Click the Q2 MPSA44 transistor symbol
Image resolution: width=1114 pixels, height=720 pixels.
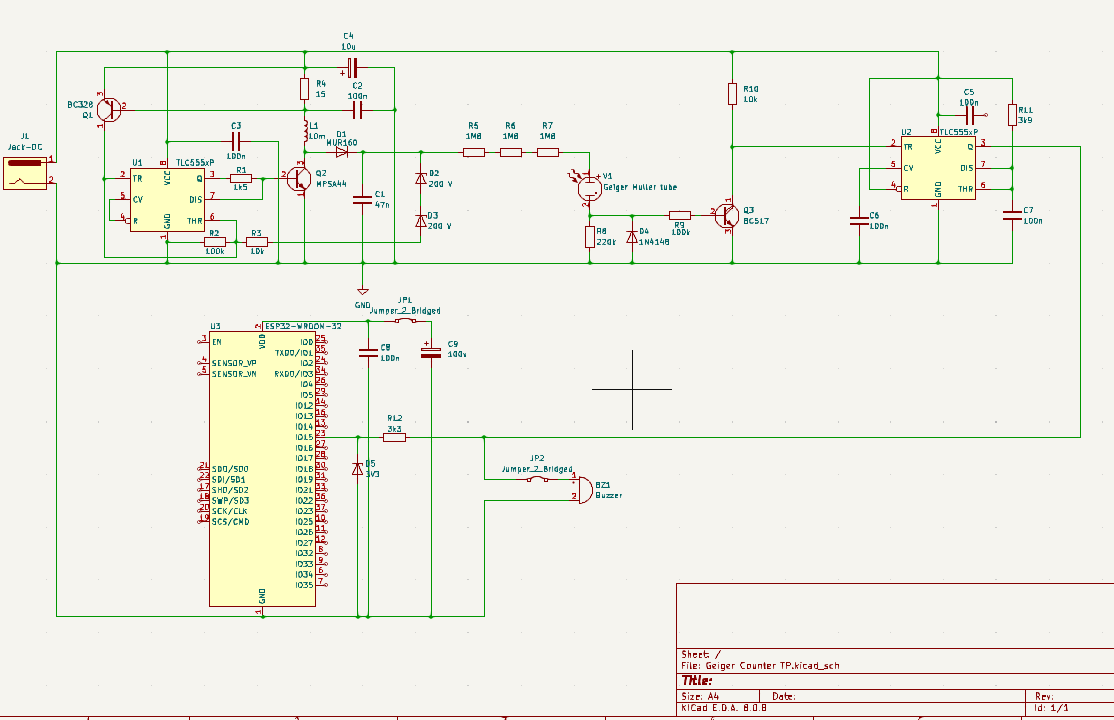(299, 178)
